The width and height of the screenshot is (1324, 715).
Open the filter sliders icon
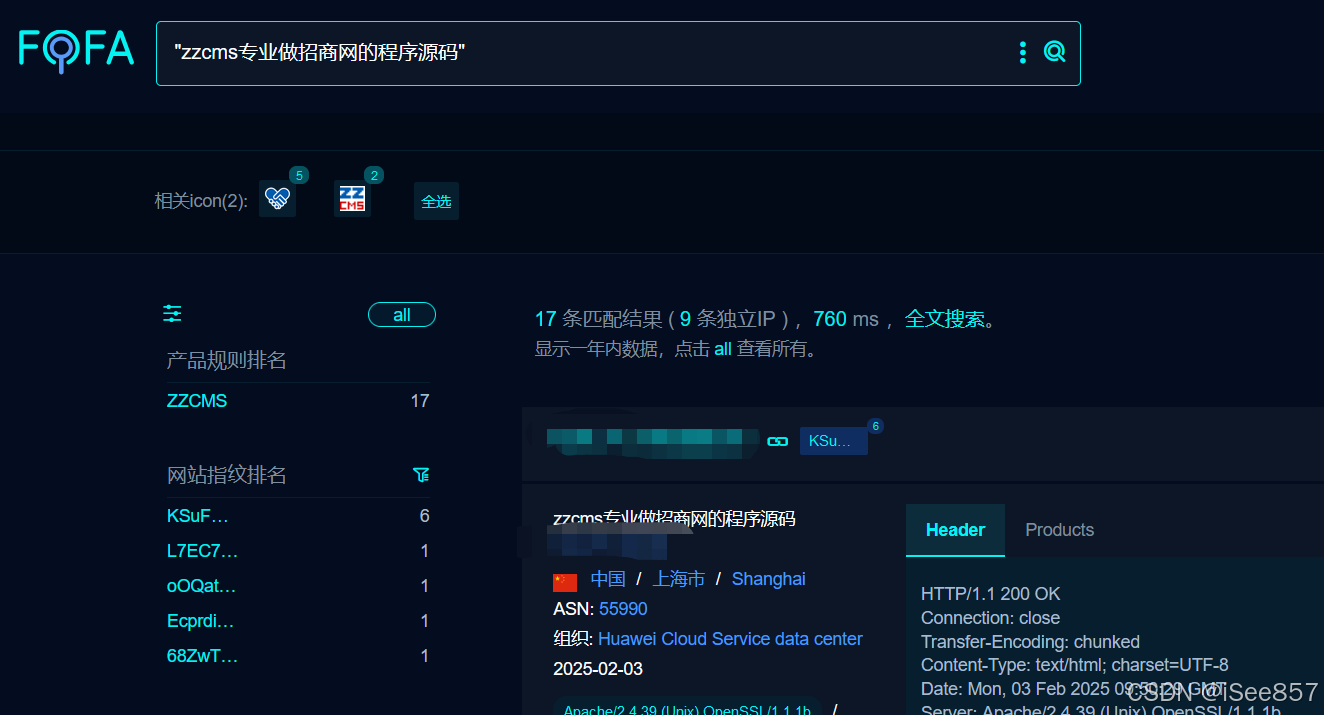[173, 314]
